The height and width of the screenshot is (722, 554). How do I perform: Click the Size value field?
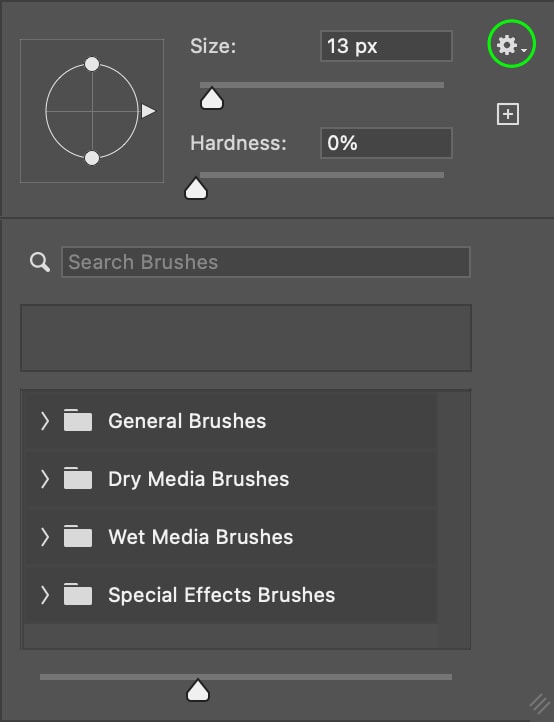(386, 46)
